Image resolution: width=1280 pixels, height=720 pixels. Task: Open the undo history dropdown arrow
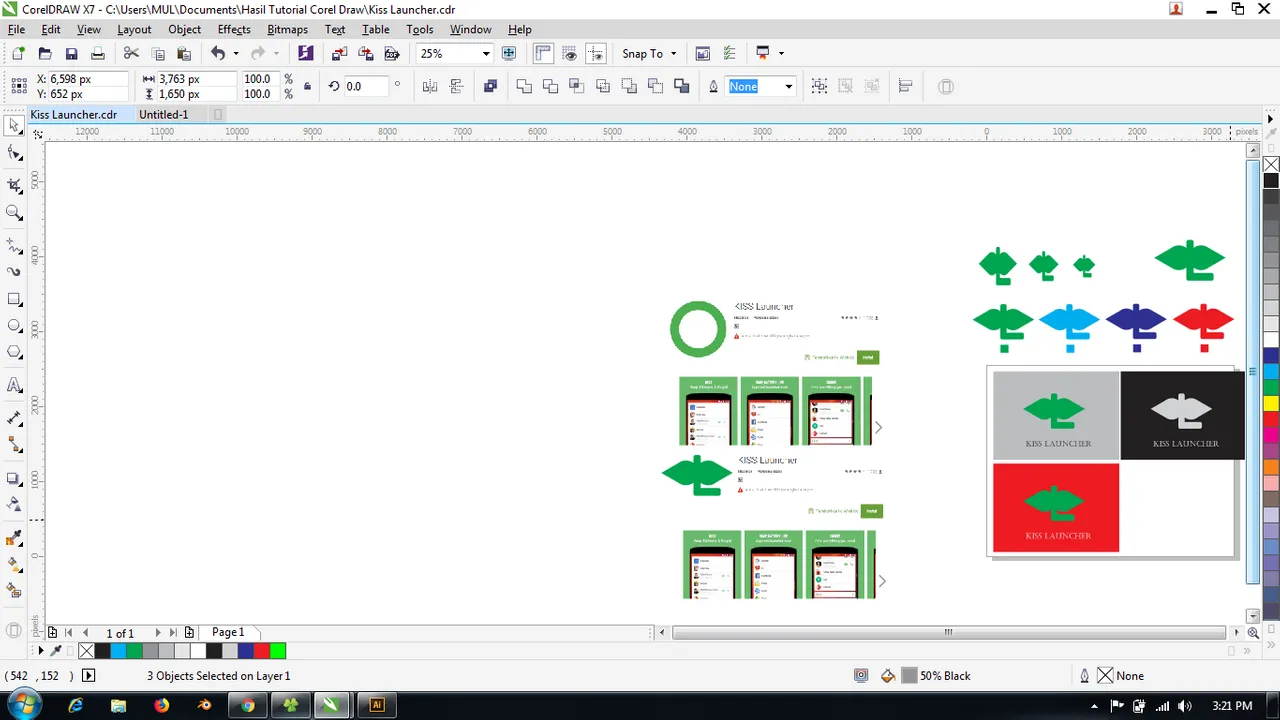coord(236,54)
